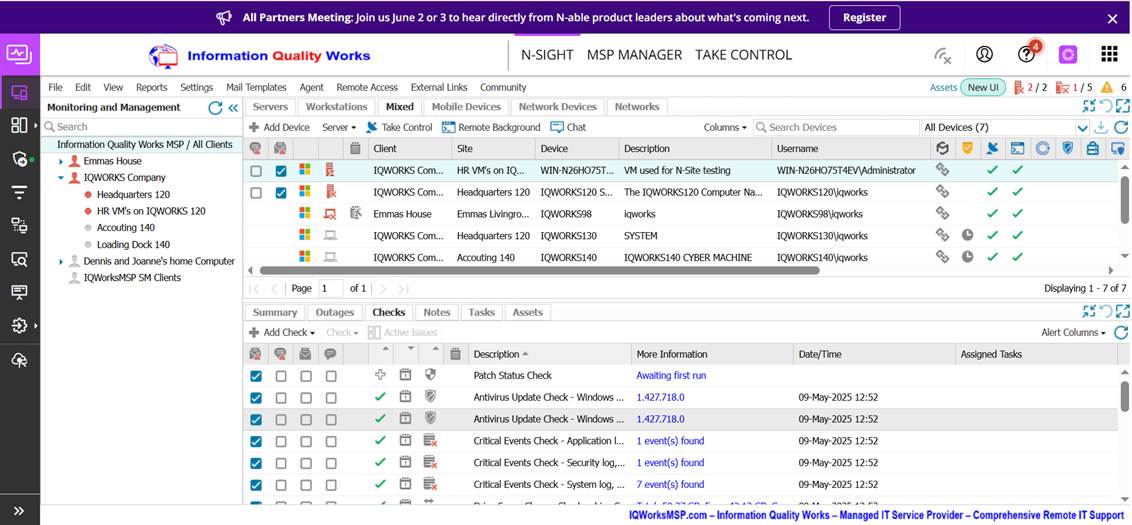Viewport: 1132px width, 525px height.
Task: Open the All Devices (7) filter dropdown
Action: [1082, 128]
